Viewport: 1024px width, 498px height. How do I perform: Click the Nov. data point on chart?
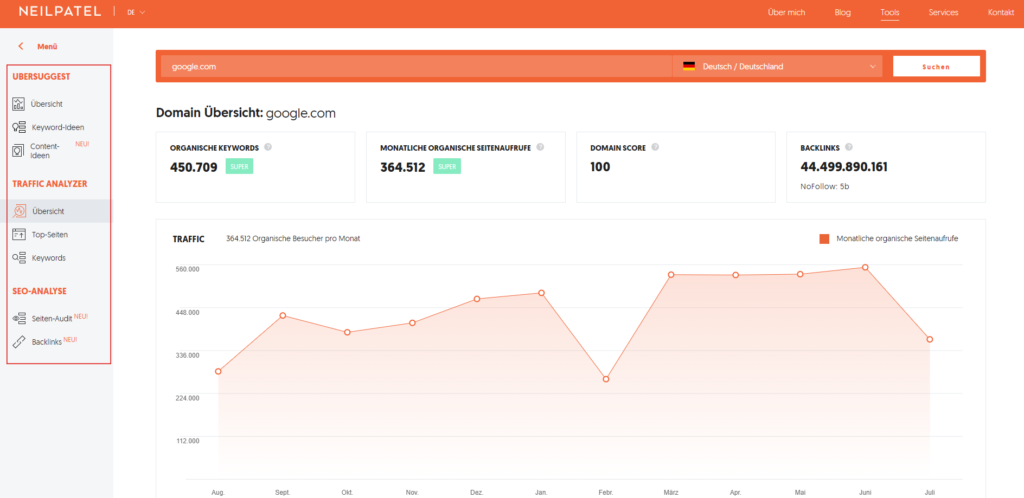(412, 323)
